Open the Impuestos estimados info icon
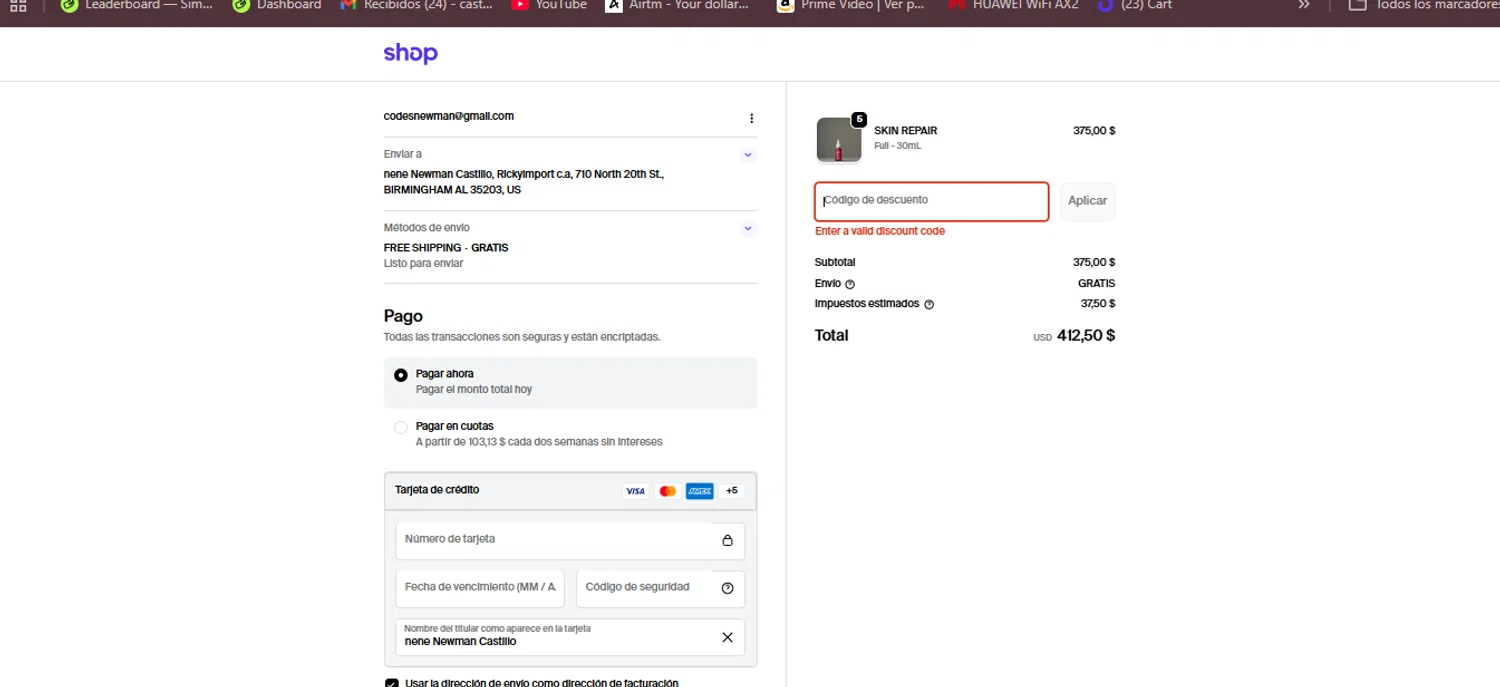1500x687 pixels. point(929,304)
